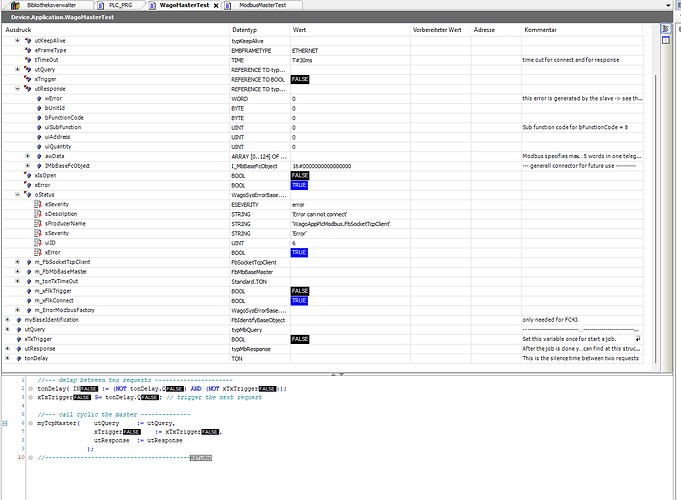Toggle breakpoint marker on code line 6
Viewport: 681px width, 500px height.
coord(31,423)
